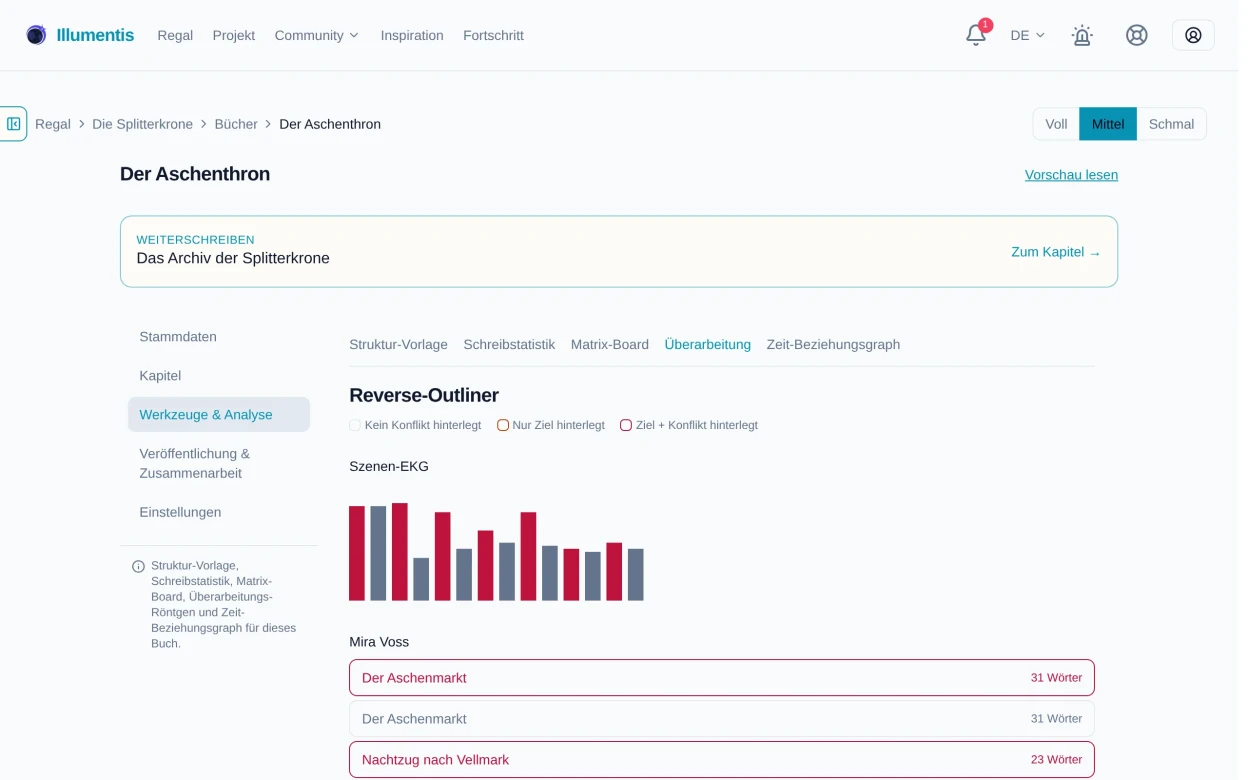Set layout width to Schmal
Viewport: 1248px width, 780px height.
pyautogui.click(x=1171, y=124)
